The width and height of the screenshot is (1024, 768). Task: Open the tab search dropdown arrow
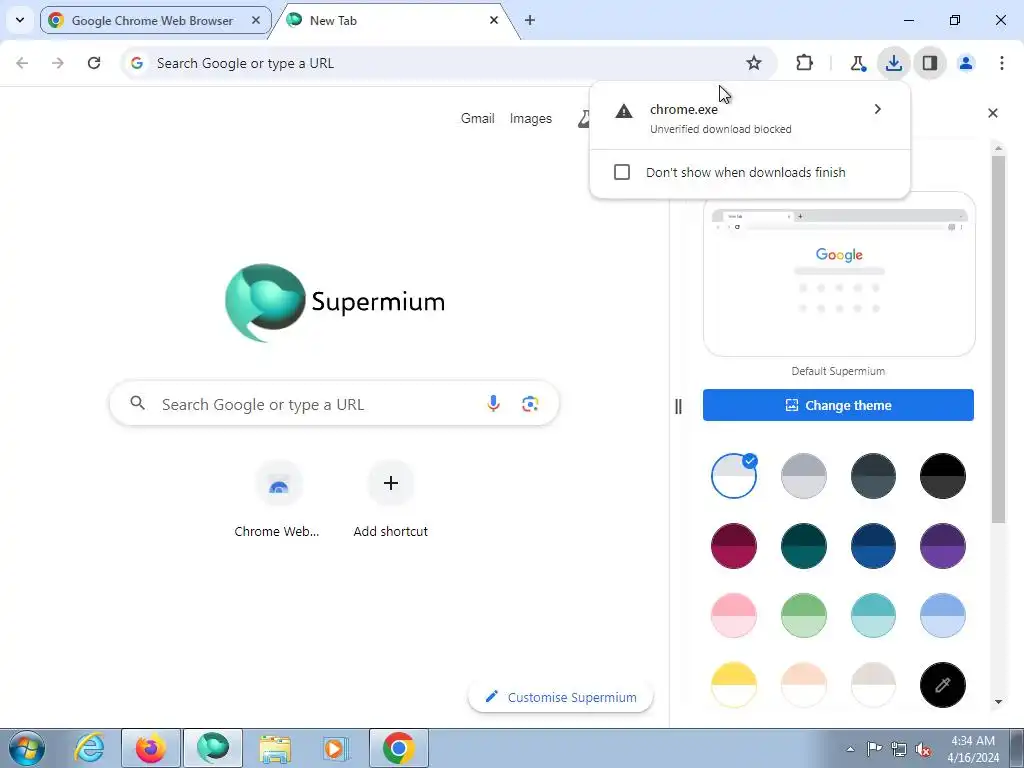[x=20, y=20]
